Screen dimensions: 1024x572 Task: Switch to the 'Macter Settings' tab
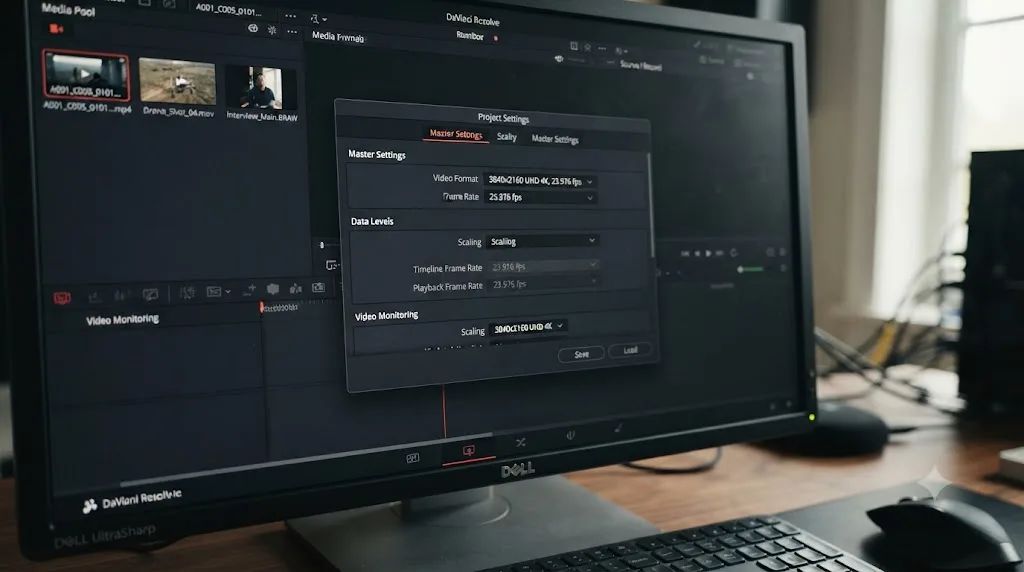pyautogui.click(x=555, y=138)
